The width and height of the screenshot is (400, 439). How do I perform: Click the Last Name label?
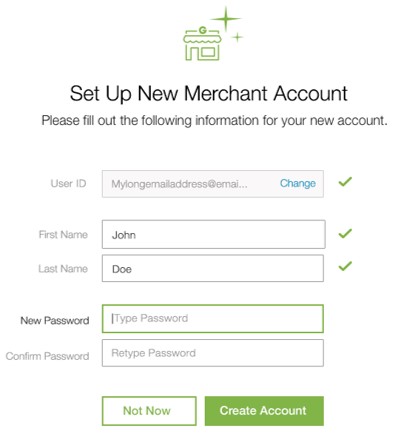coord(63,269)
